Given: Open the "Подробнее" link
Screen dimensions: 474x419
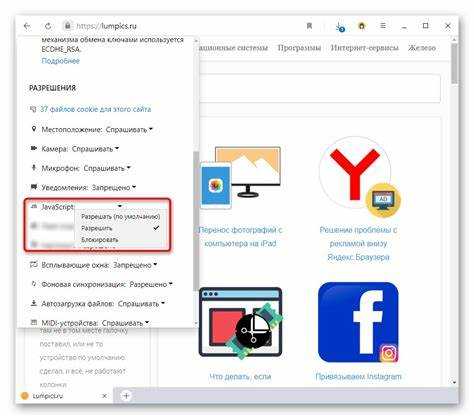Looking at the screenshot, I should [61, 61].
